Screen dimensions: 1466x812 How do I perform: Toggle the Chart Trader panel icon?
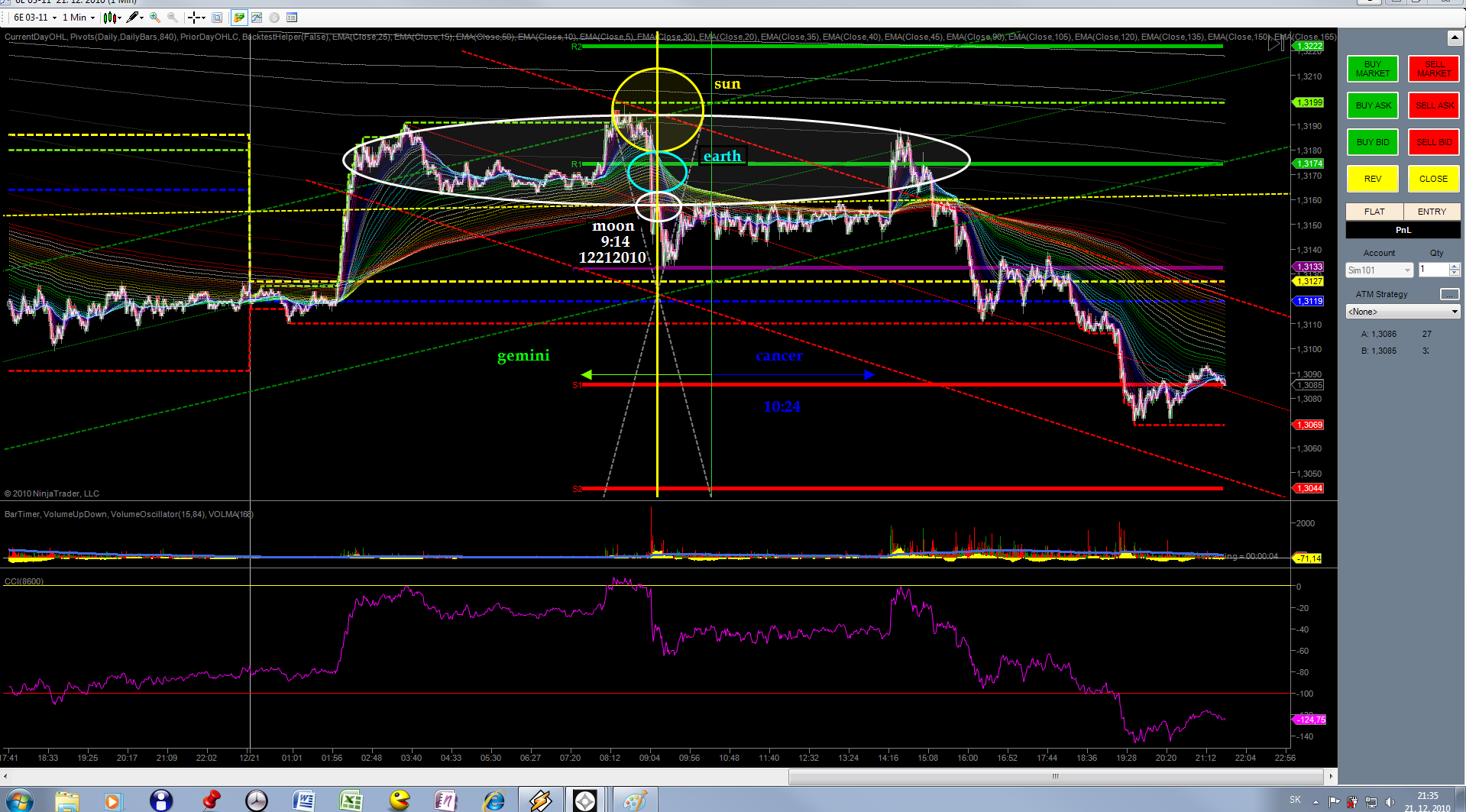239,18
